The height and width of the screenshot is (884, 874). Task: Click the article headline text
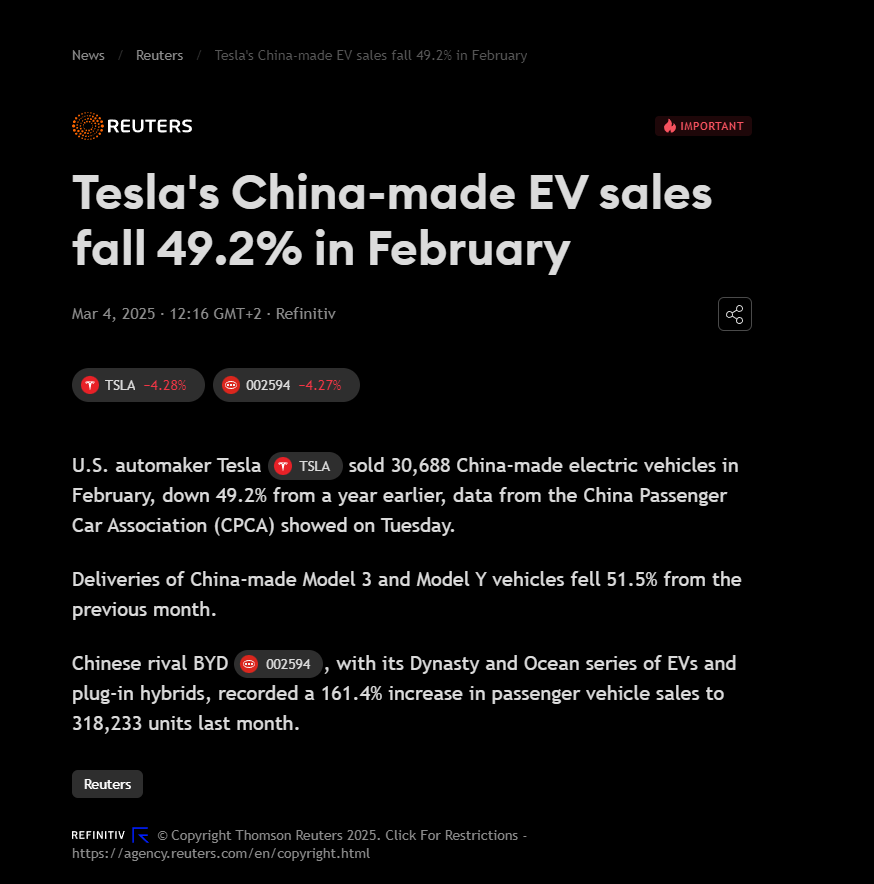(392, 220)
